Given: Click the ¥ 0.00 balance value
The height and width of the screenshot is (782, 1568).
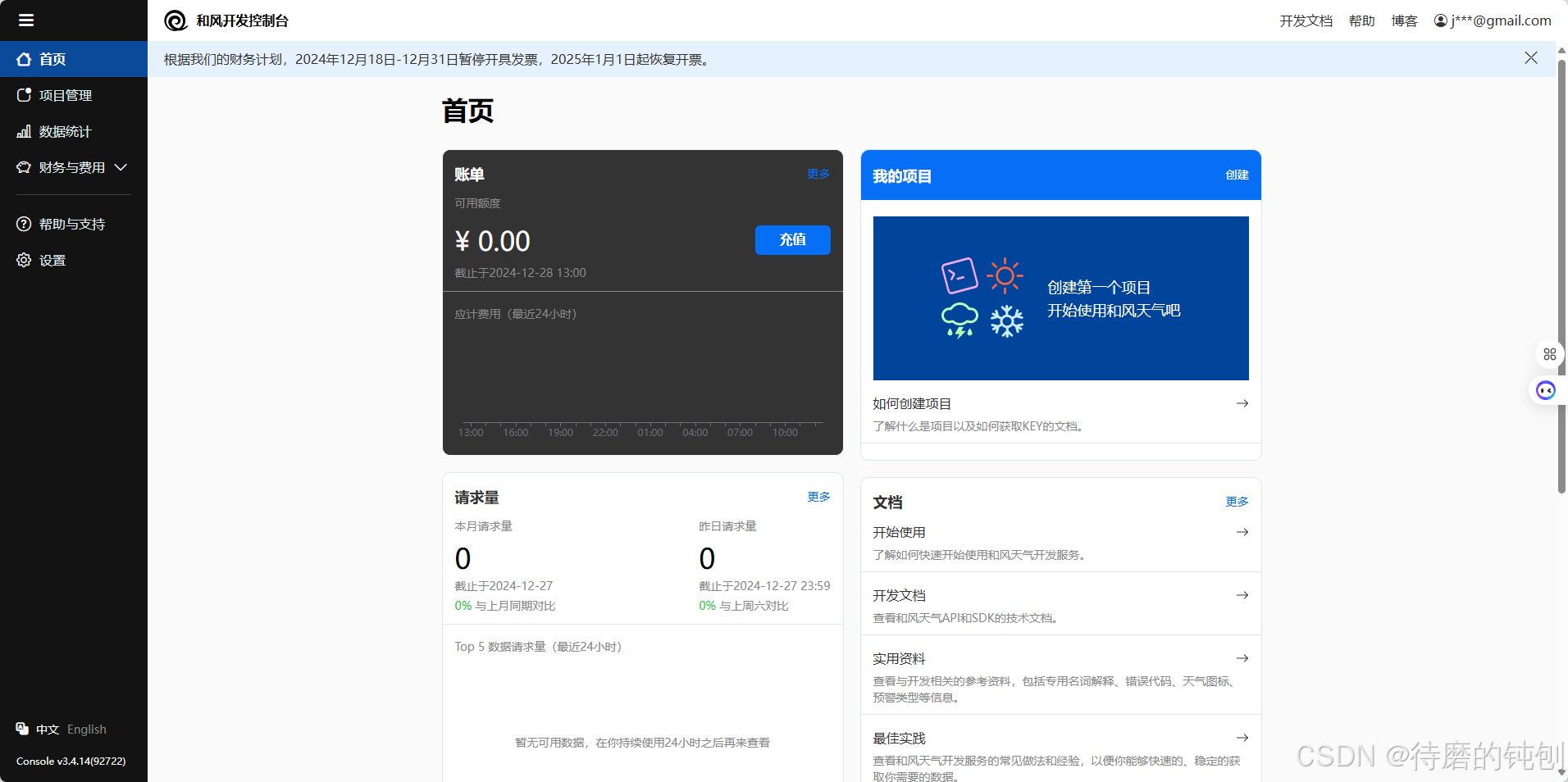Looking at the screenshot, I should pos(492,241).
